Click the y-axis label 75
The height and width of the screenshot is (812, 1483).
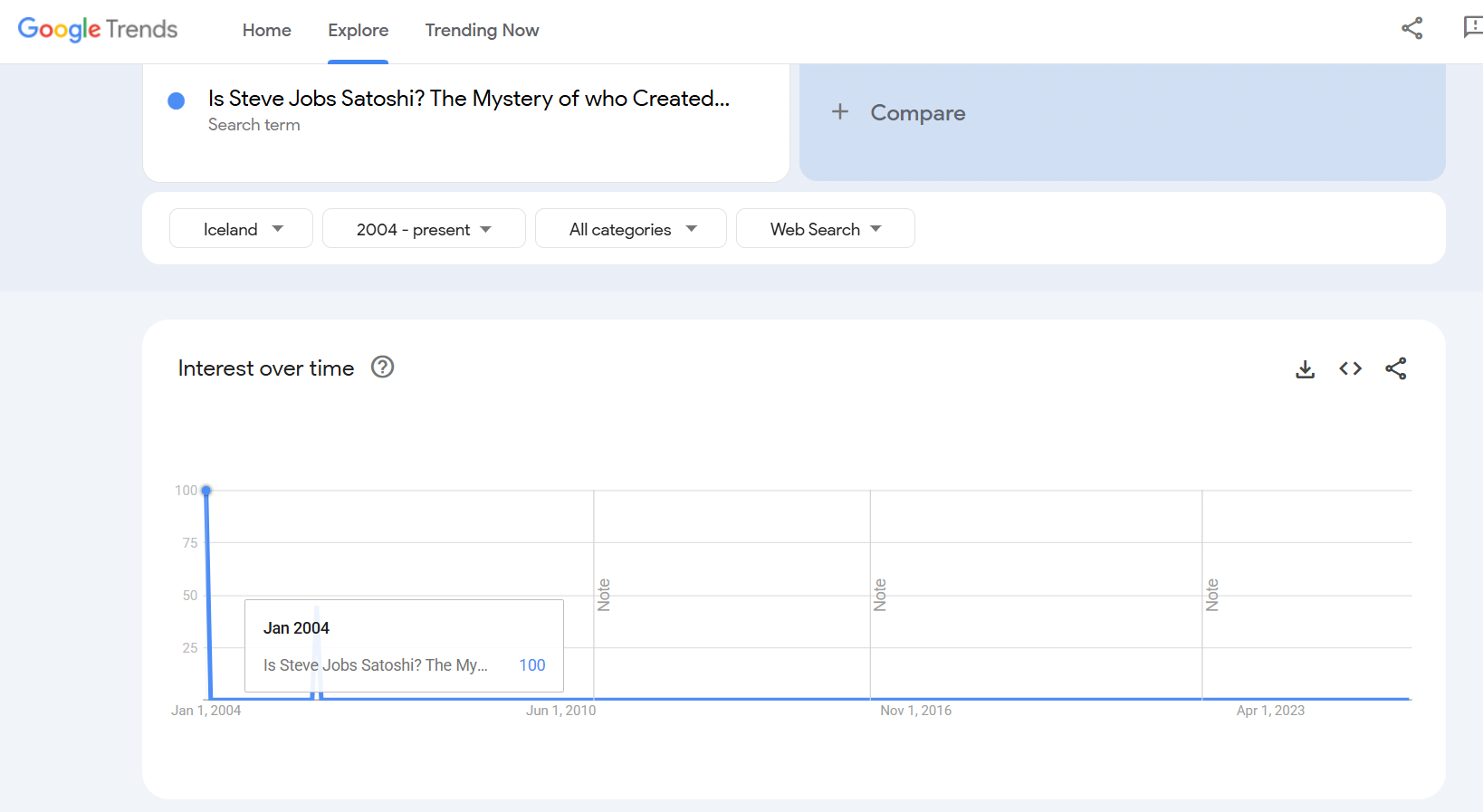pyautogui.click(x=190, y=543)
